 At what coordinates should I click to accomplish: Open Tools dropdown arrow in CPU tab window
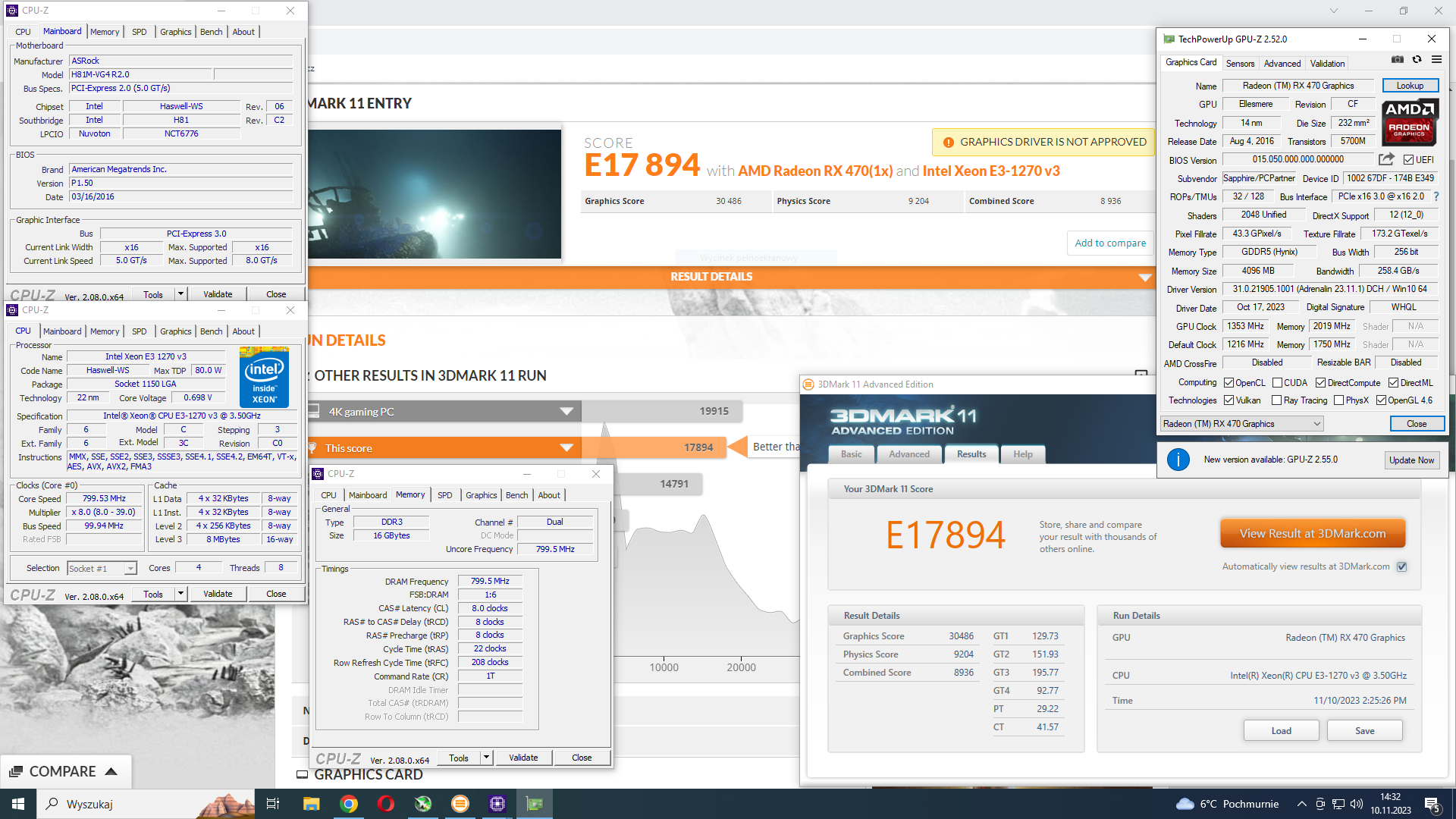[x=180, y=594]
